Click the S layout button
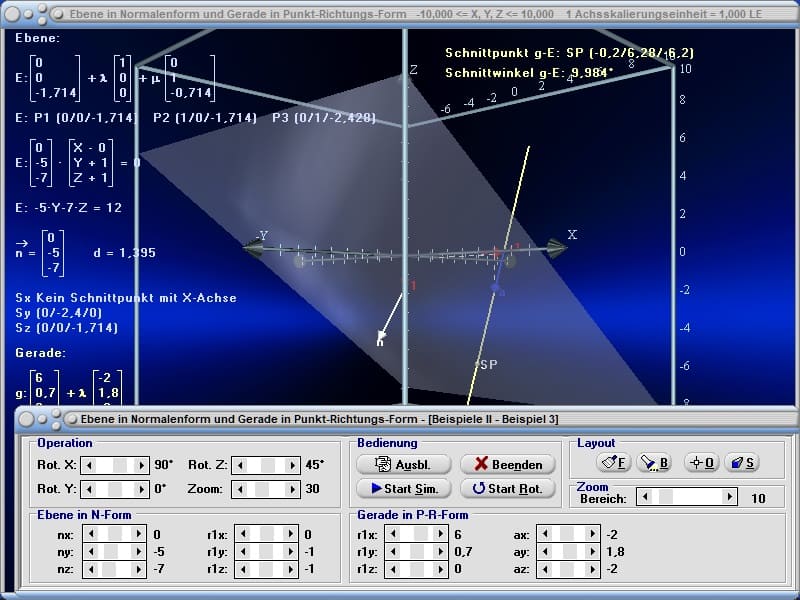800x600 pixels. click(x=743, y=463)
